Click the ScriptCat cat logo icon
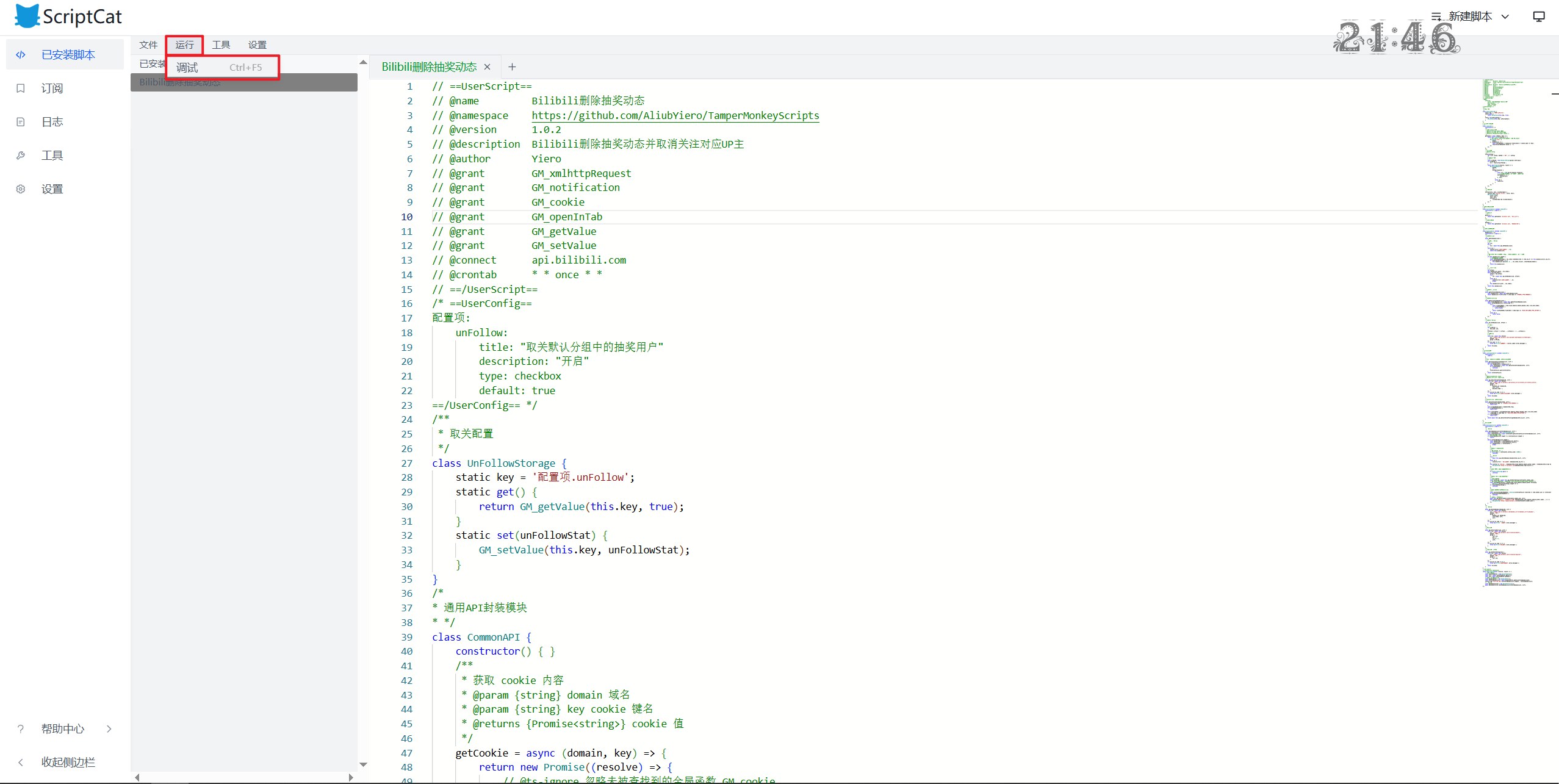This screenshot has width=1559, height=784. pos(27,16)
